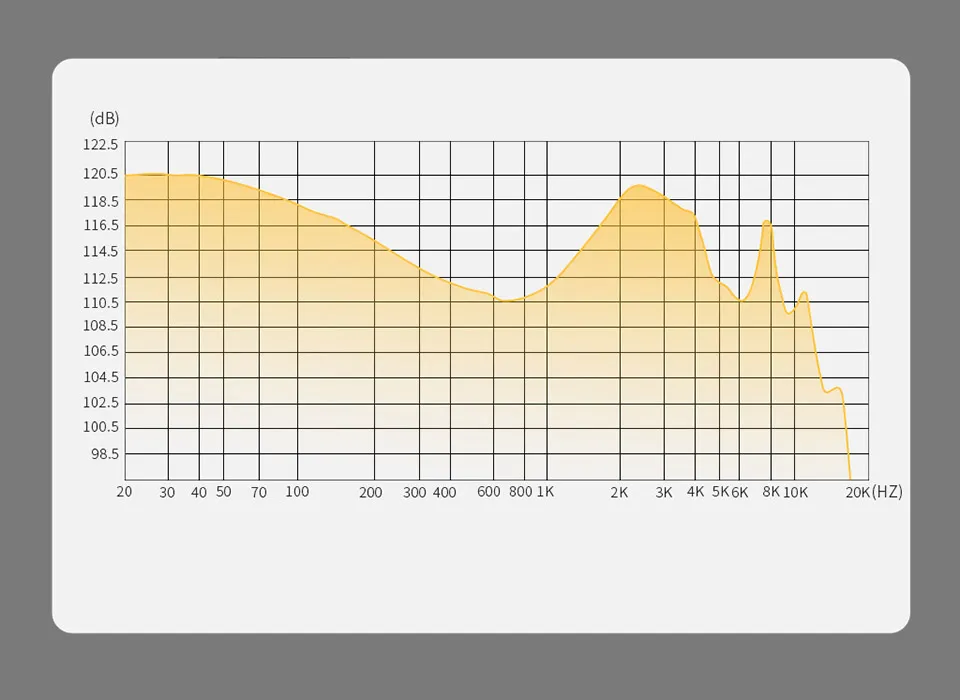The height and width of the screenshot is (700, 960).
Task: Click the 122.5 dB axis label
Action: pos(100,145)
